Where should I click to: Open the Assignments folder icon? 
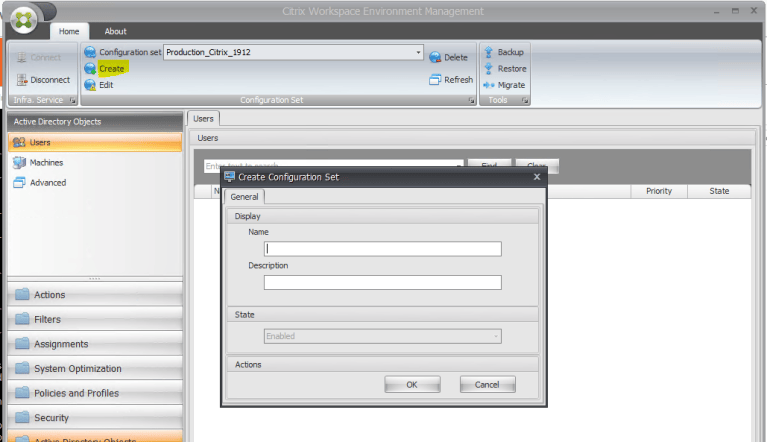pos(22,343)
